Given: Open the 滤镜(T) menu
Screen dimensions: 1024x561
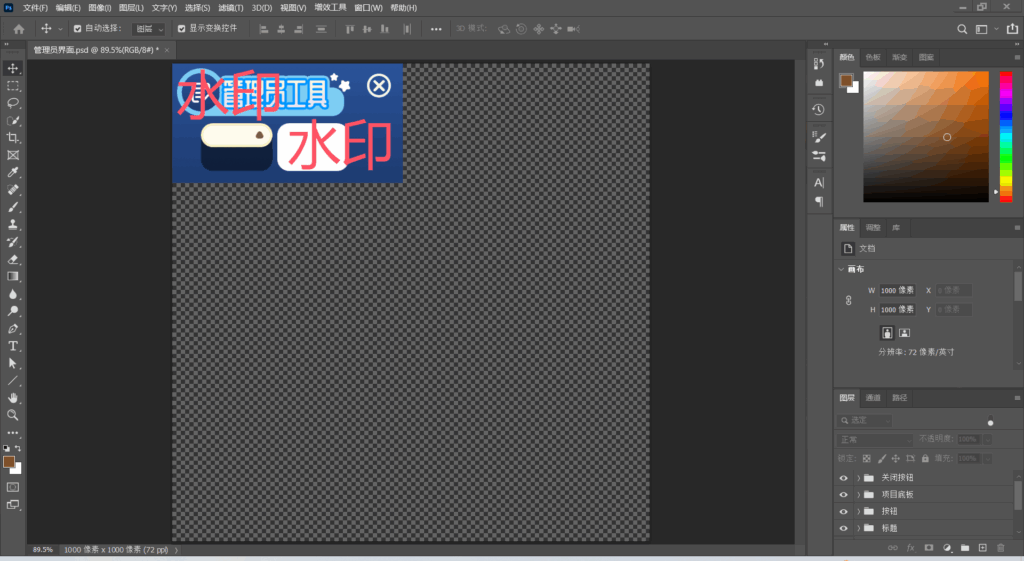Looking at the screenshot, I should [231, 7].
